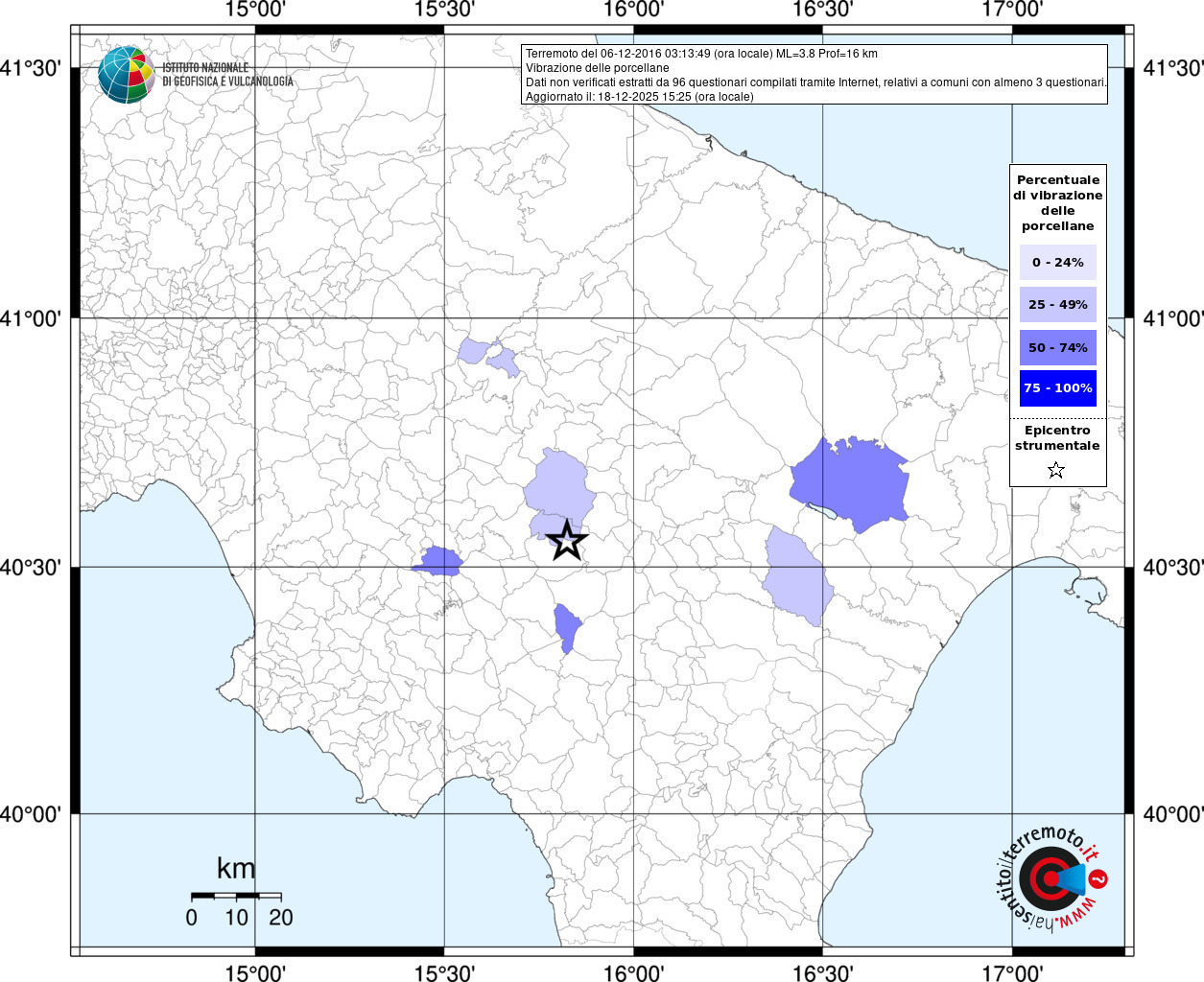The width and height of the screenshot is (1204, 982).
Task: Click the right axis label 40°30'
Action: pyautogui.click(x=1173, y=567)
